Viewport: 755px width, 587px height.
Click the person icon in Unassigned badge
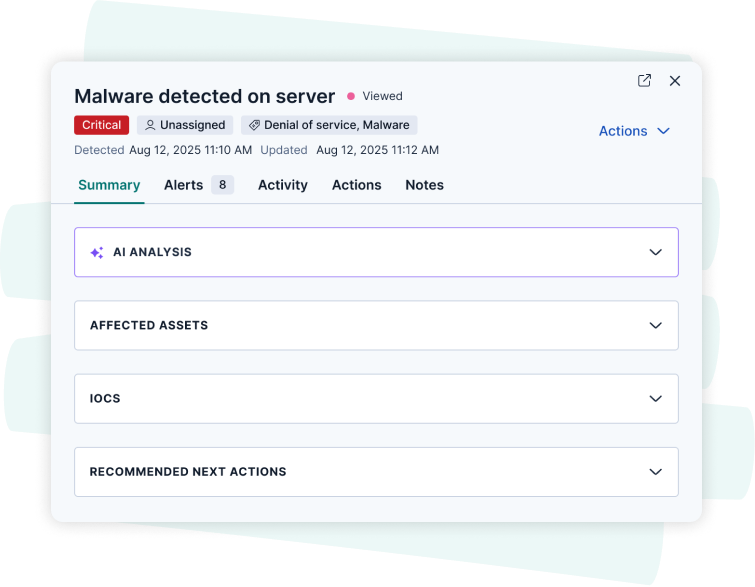click(x=150, y=125)
